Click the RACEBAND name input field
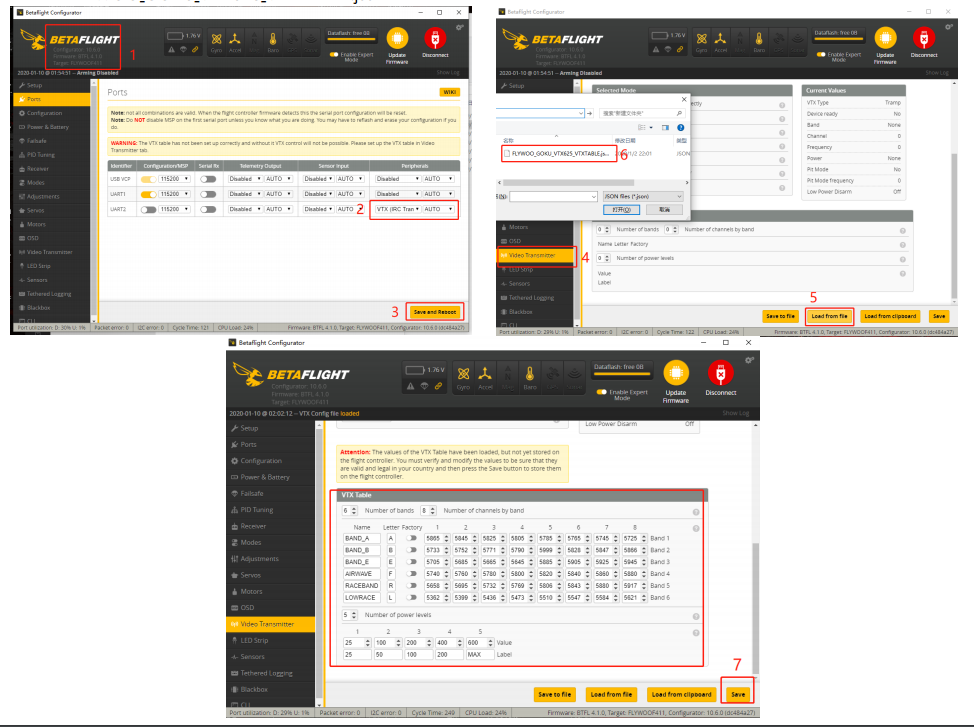 pyautogui.click(x=361, y=585)
